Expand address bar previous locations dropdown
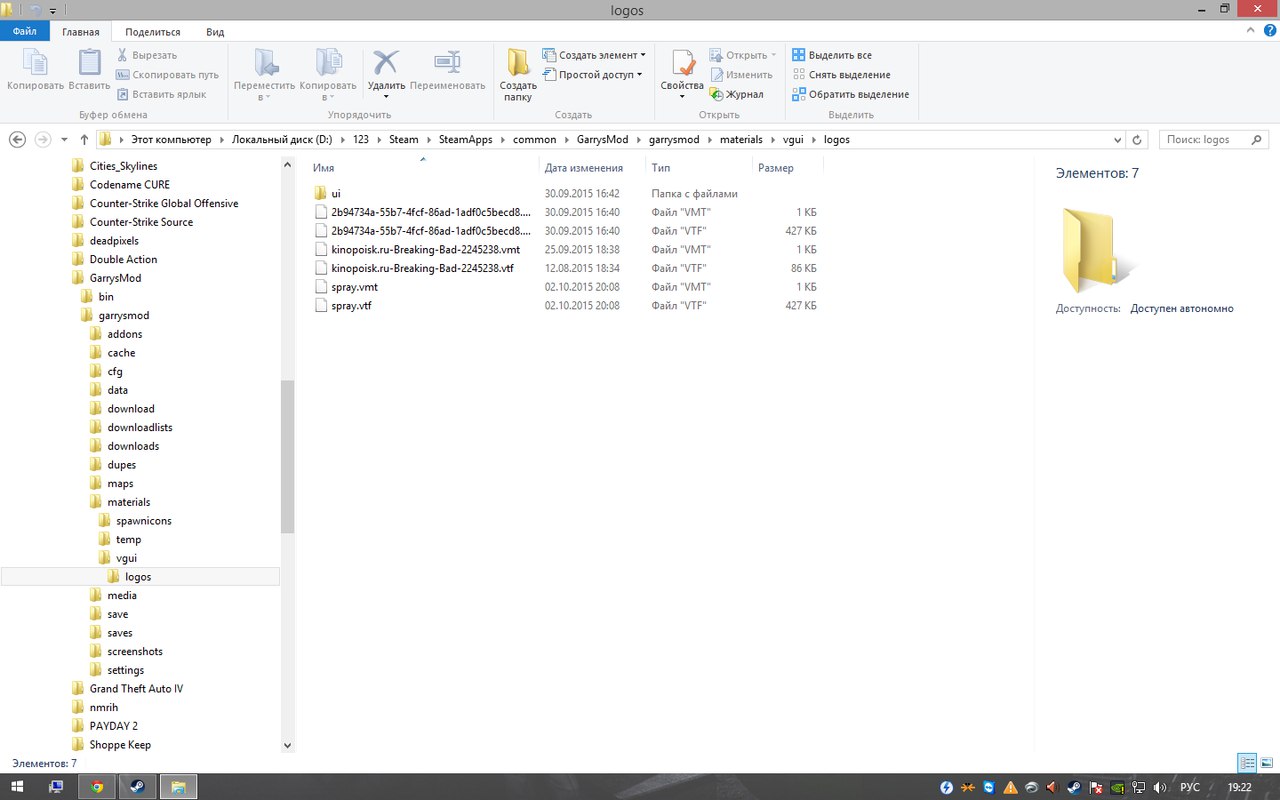The image size is (1280, 800). (x=1116, y=140)
